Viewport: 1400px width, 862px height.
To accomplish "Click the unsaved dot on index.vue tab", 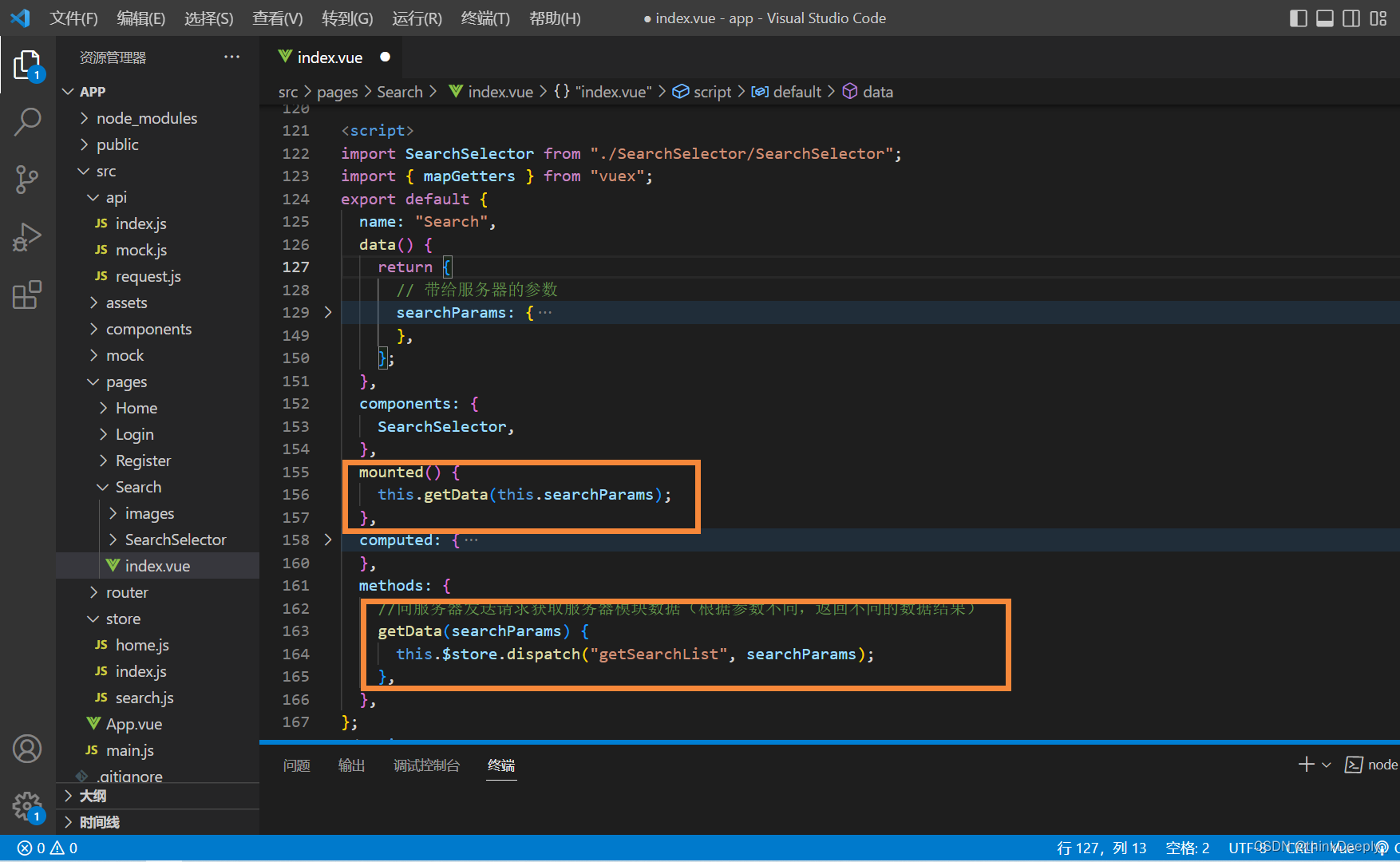I will 386,57.
